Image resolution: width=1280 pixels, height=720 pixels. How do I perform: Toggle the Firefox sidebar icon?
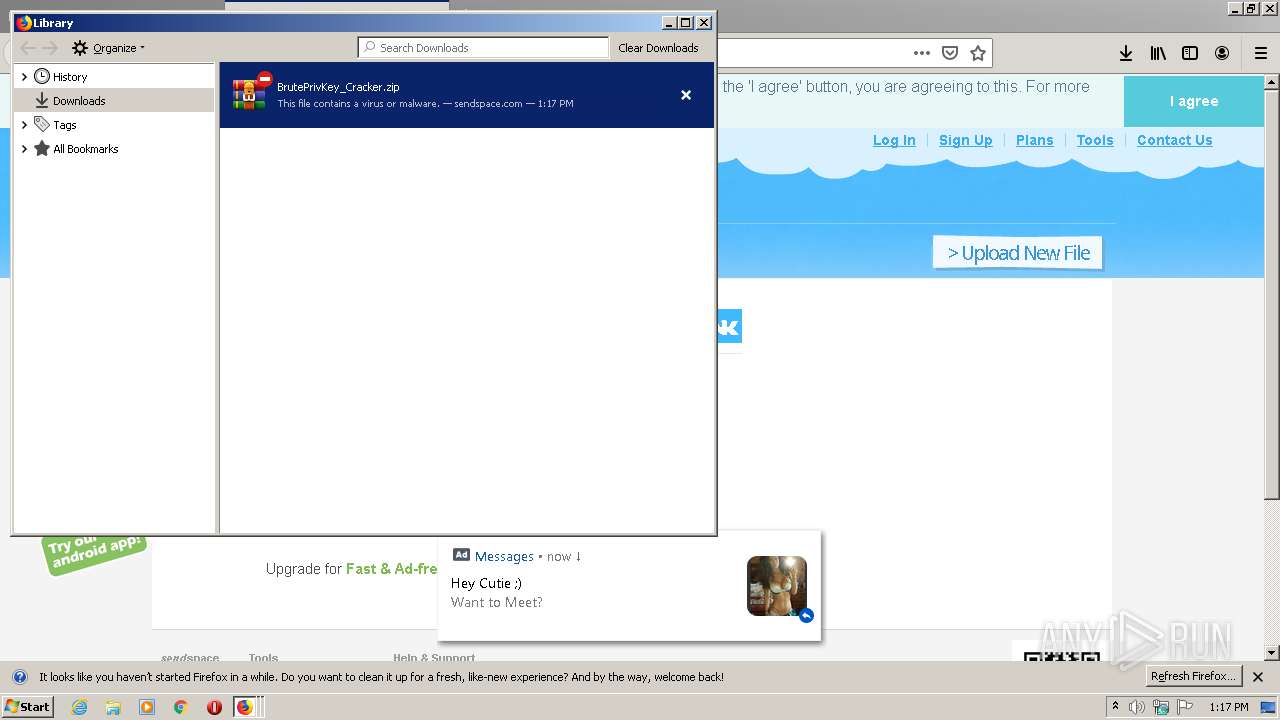point(1190,53)
